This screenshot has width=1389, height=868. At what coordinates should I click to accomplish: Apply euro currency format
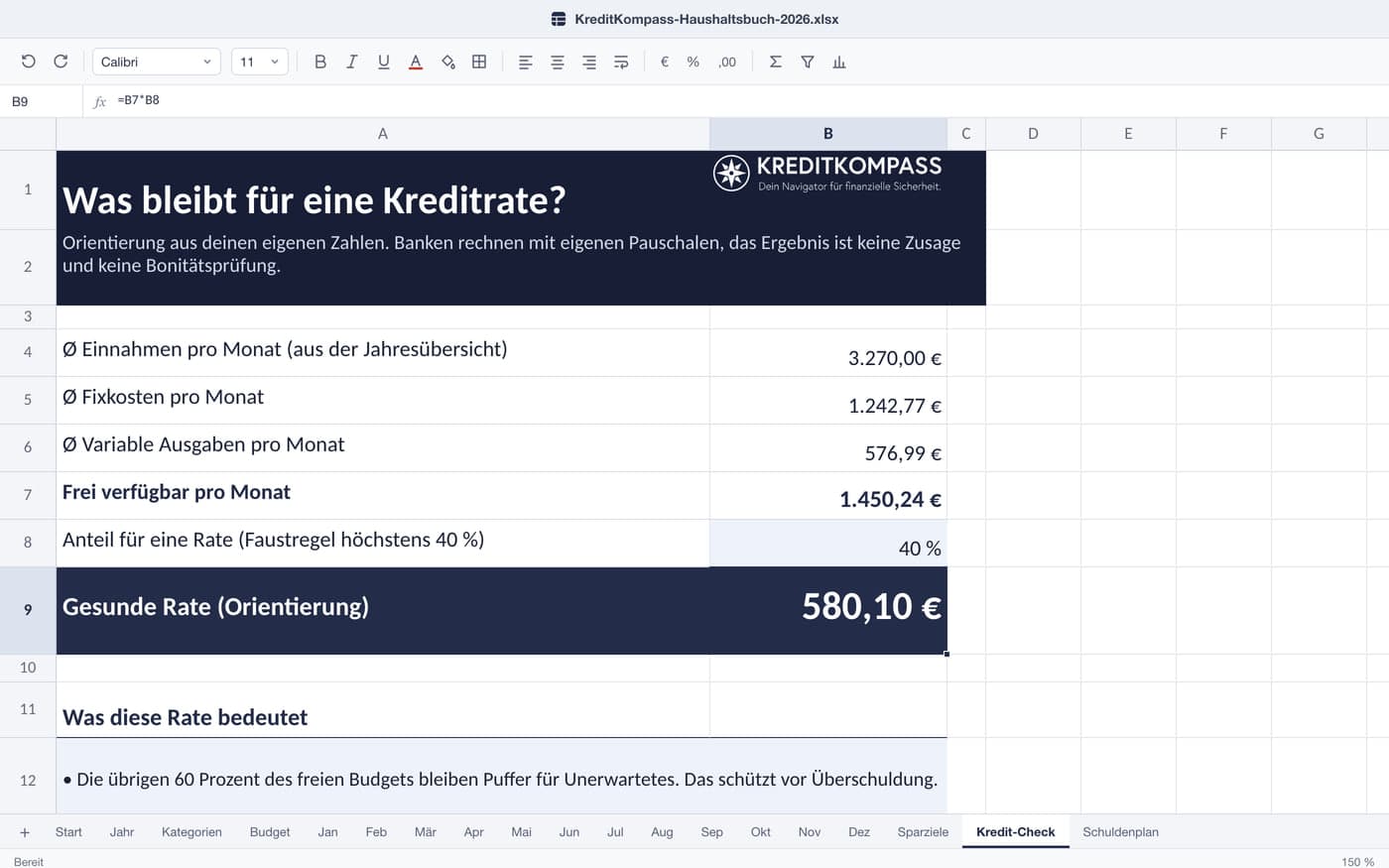tap(665, 62)
